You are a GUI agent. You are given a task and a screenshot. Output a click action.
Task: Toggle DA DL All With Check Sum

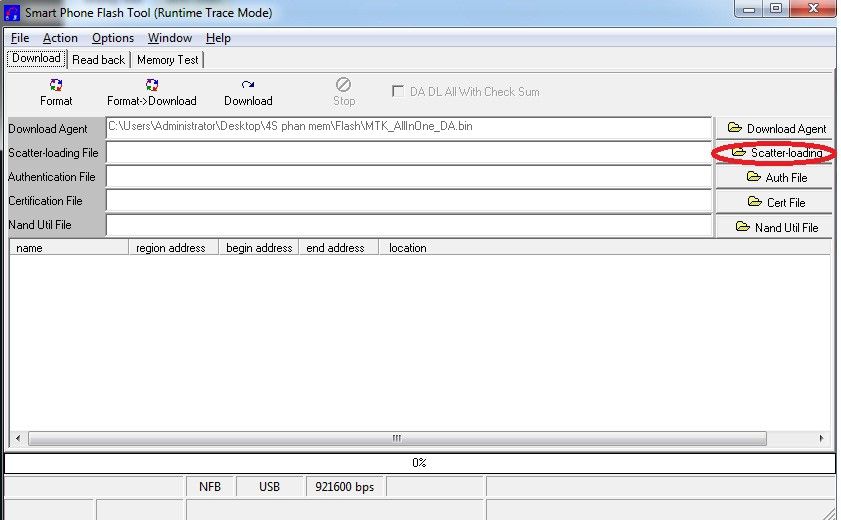point(398,91)
